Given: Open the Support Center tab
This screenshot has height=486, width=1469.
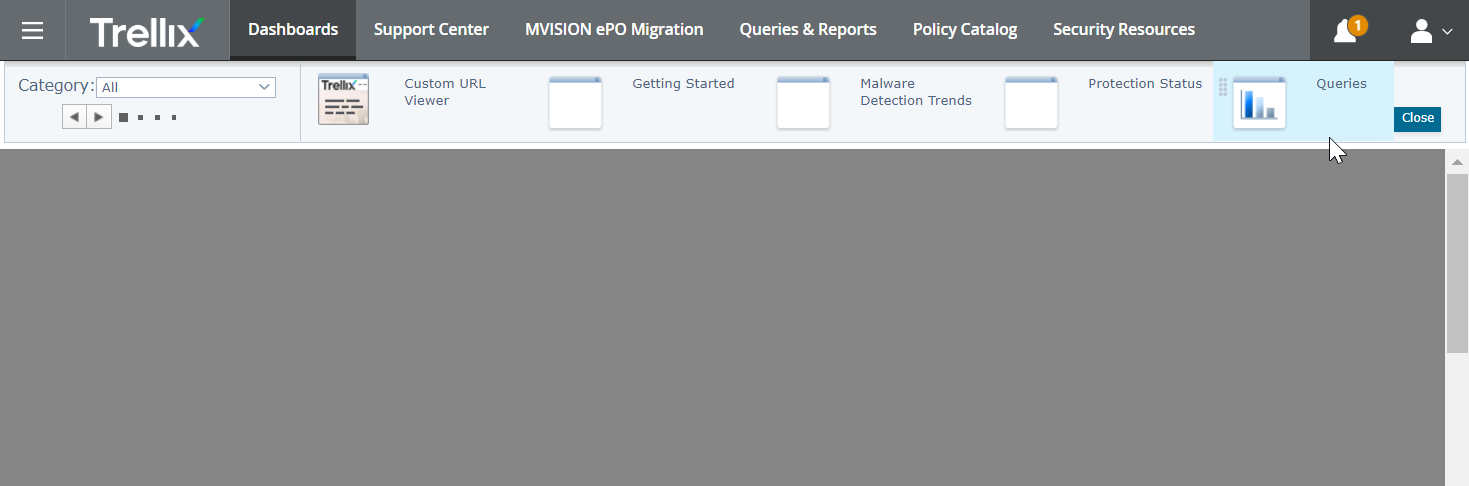Looking at the screenshot, I should click(431, 30).
